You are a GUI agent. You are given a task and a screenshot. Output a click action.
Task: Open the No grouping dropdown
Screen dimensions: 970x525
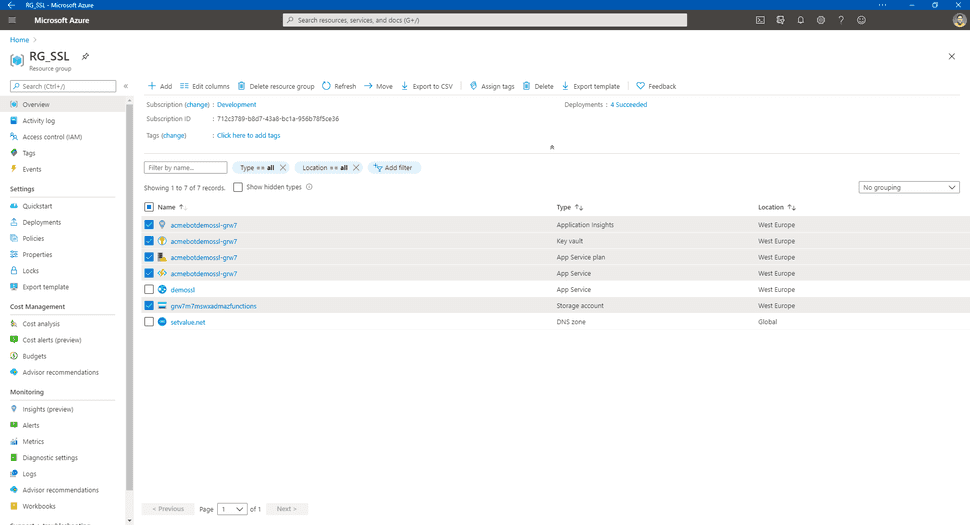909,187
